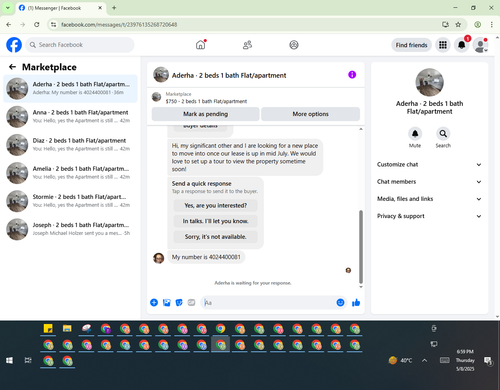This screenshot has width=500, height=390.
Task: Open the Facebook apps menu grid icon
Action: [x=443, y=45]
